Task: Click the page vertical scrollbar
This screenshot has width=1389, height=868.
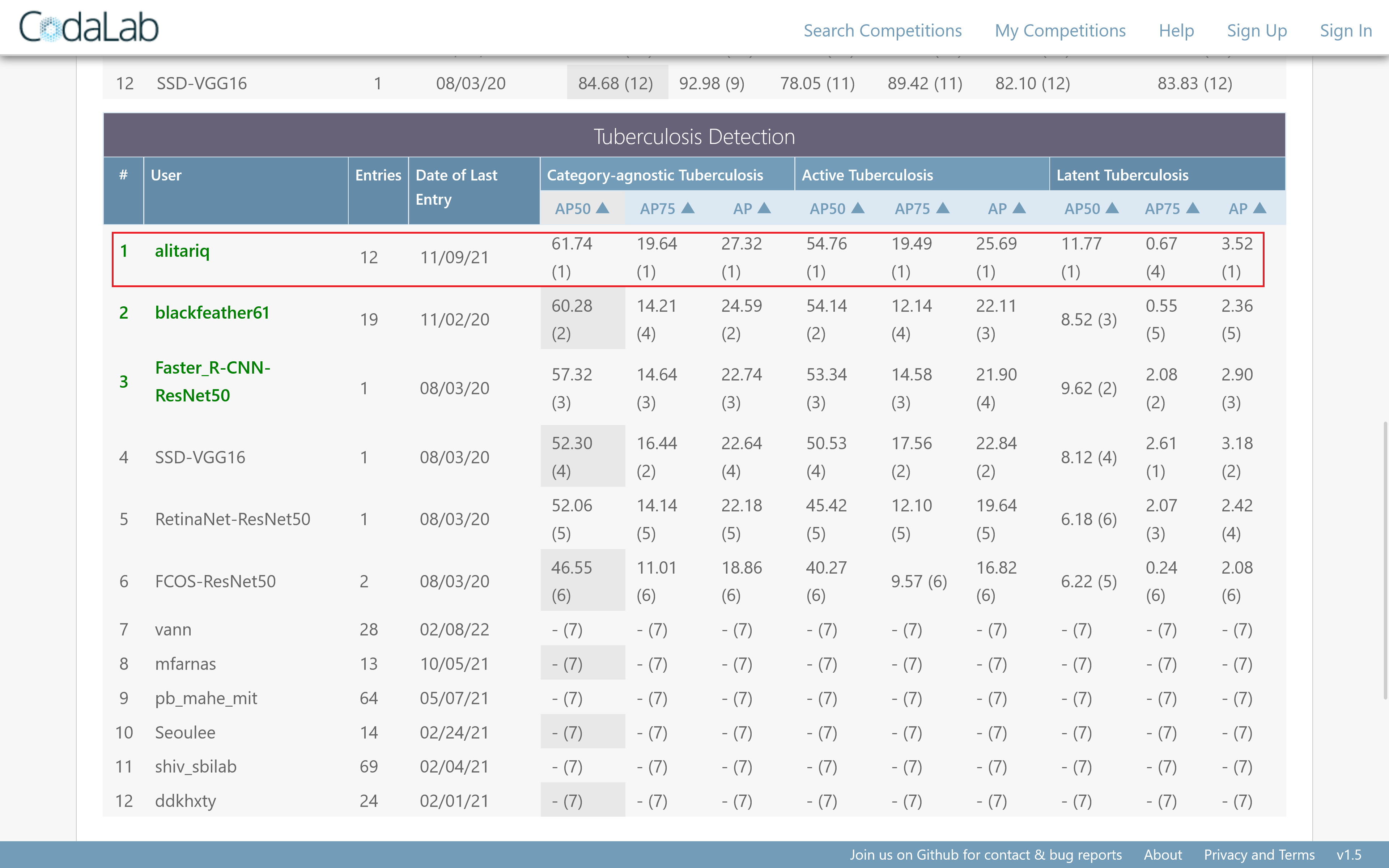Action: (1385, 560)
